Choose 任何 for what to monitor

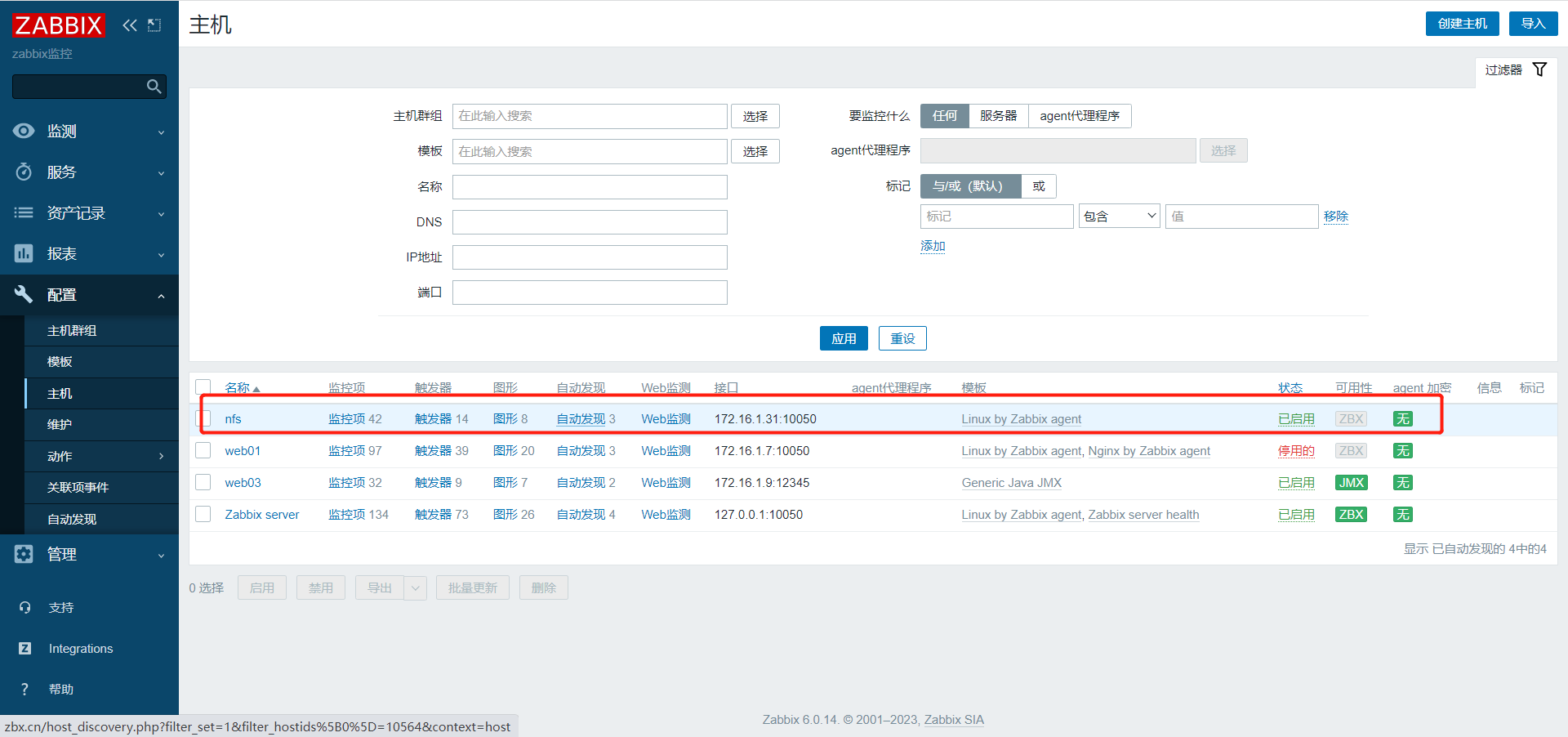click(945, 116)
